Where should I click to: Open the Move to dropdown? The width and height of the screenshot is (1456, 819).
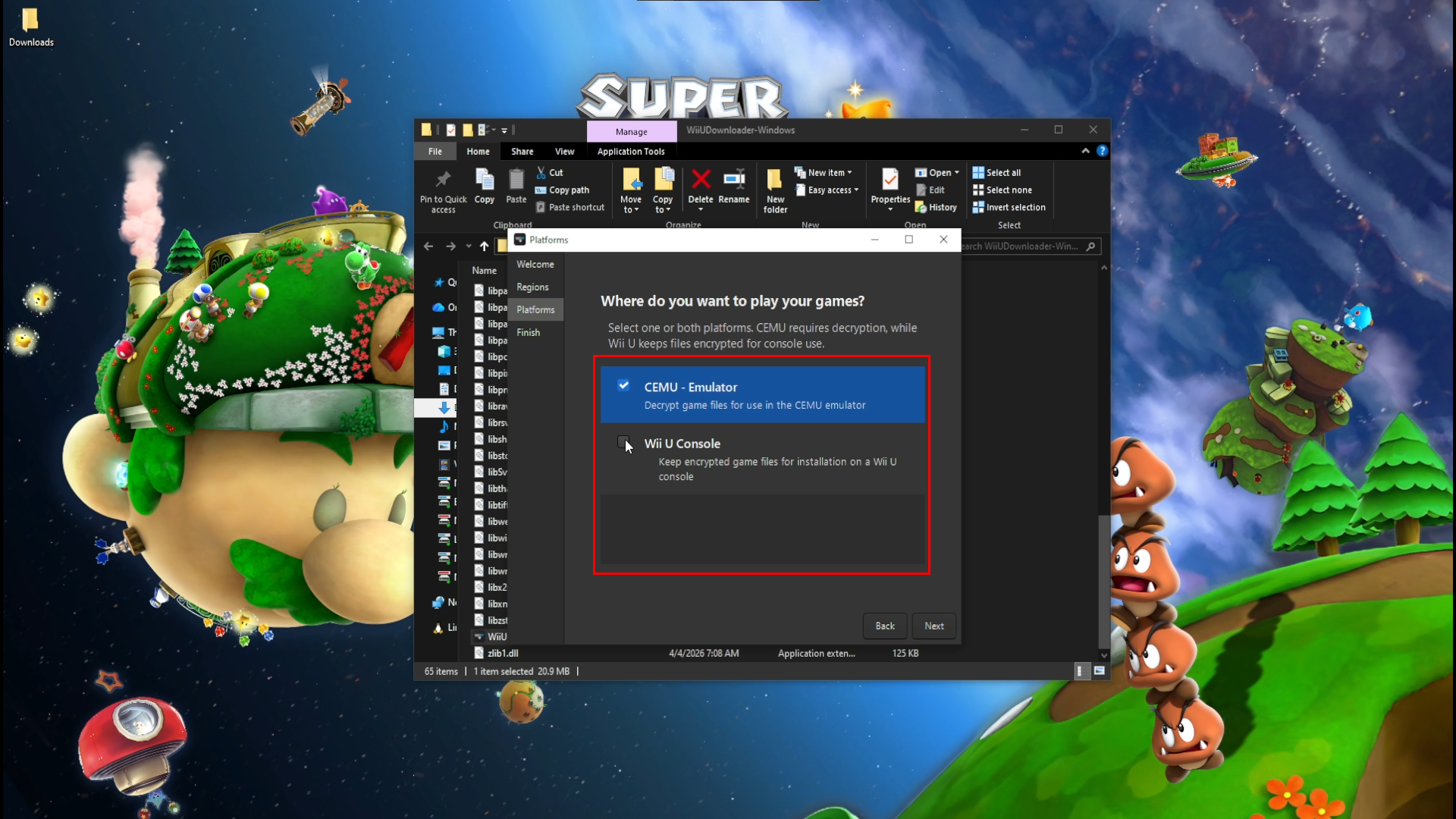tap(630, 190)
